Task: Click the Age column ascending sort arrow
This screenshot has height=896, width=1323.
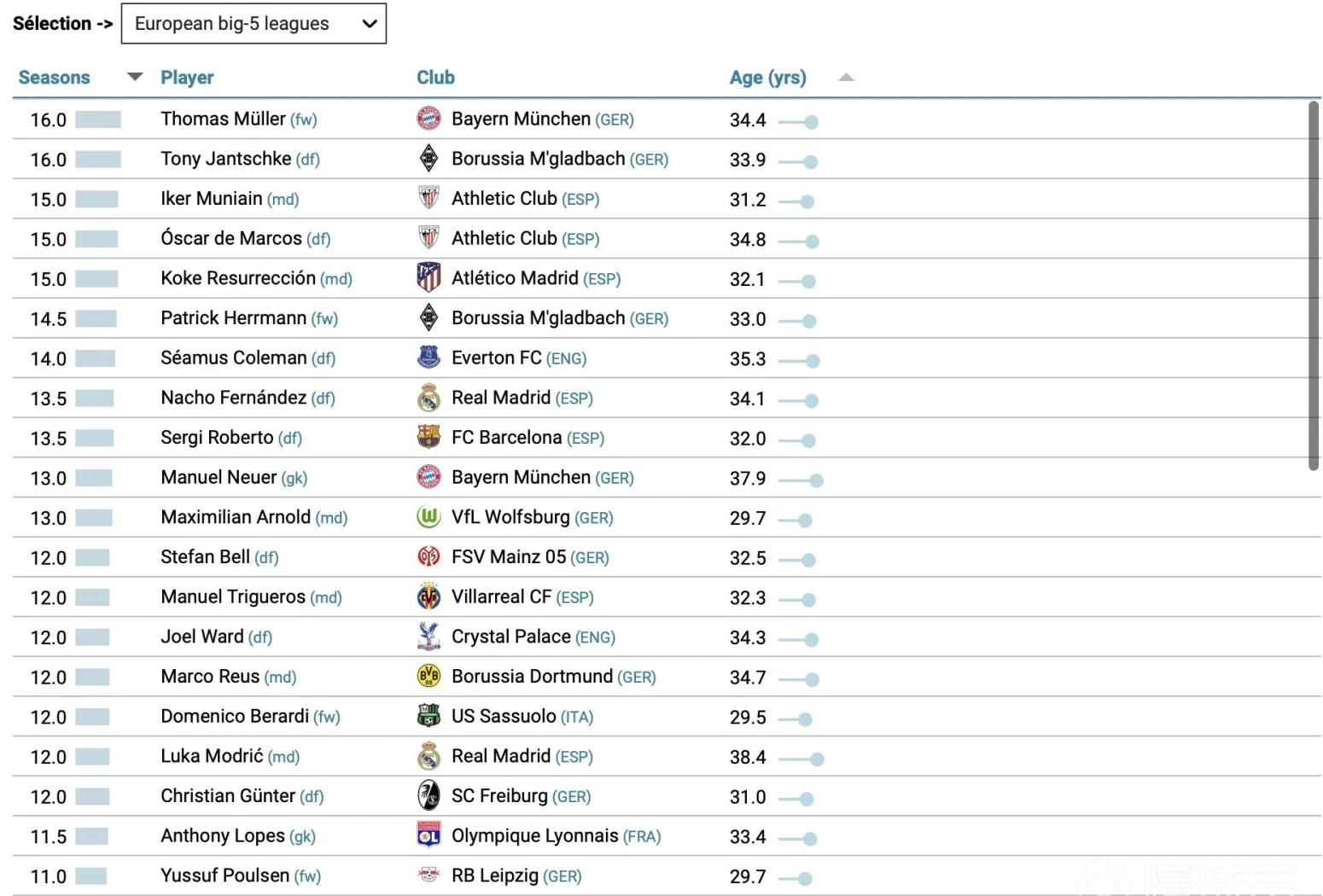Action: (x=846, y=78)
